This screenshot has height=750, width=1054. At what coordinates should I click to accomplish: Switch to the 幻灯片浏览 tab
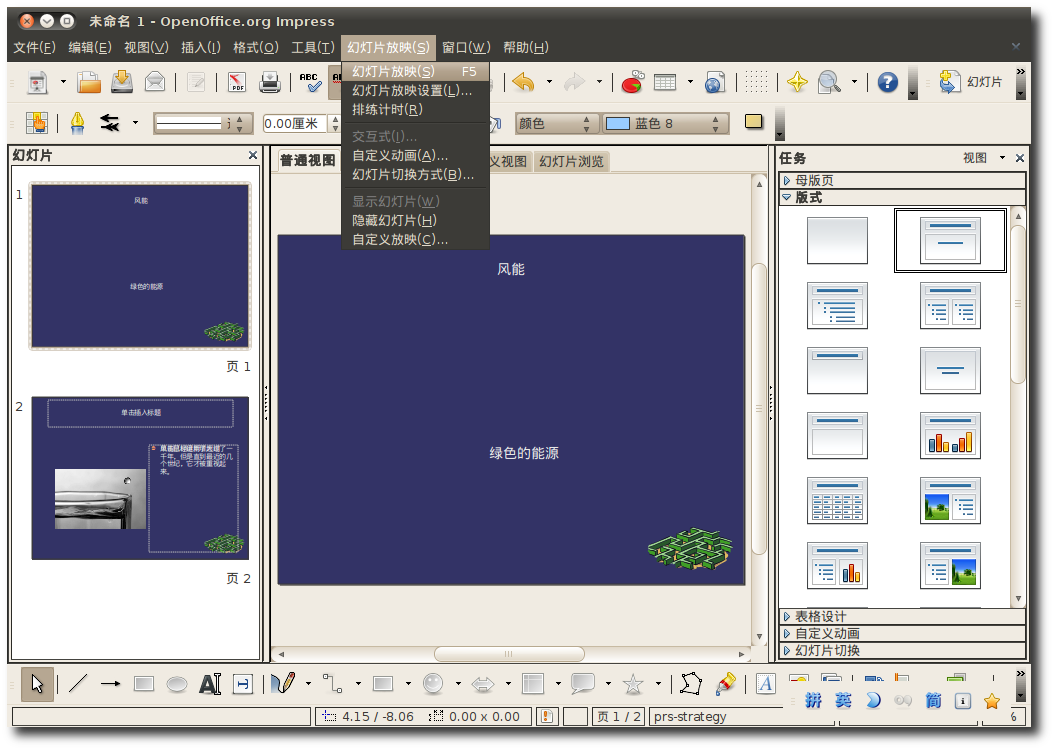(571, 161)
